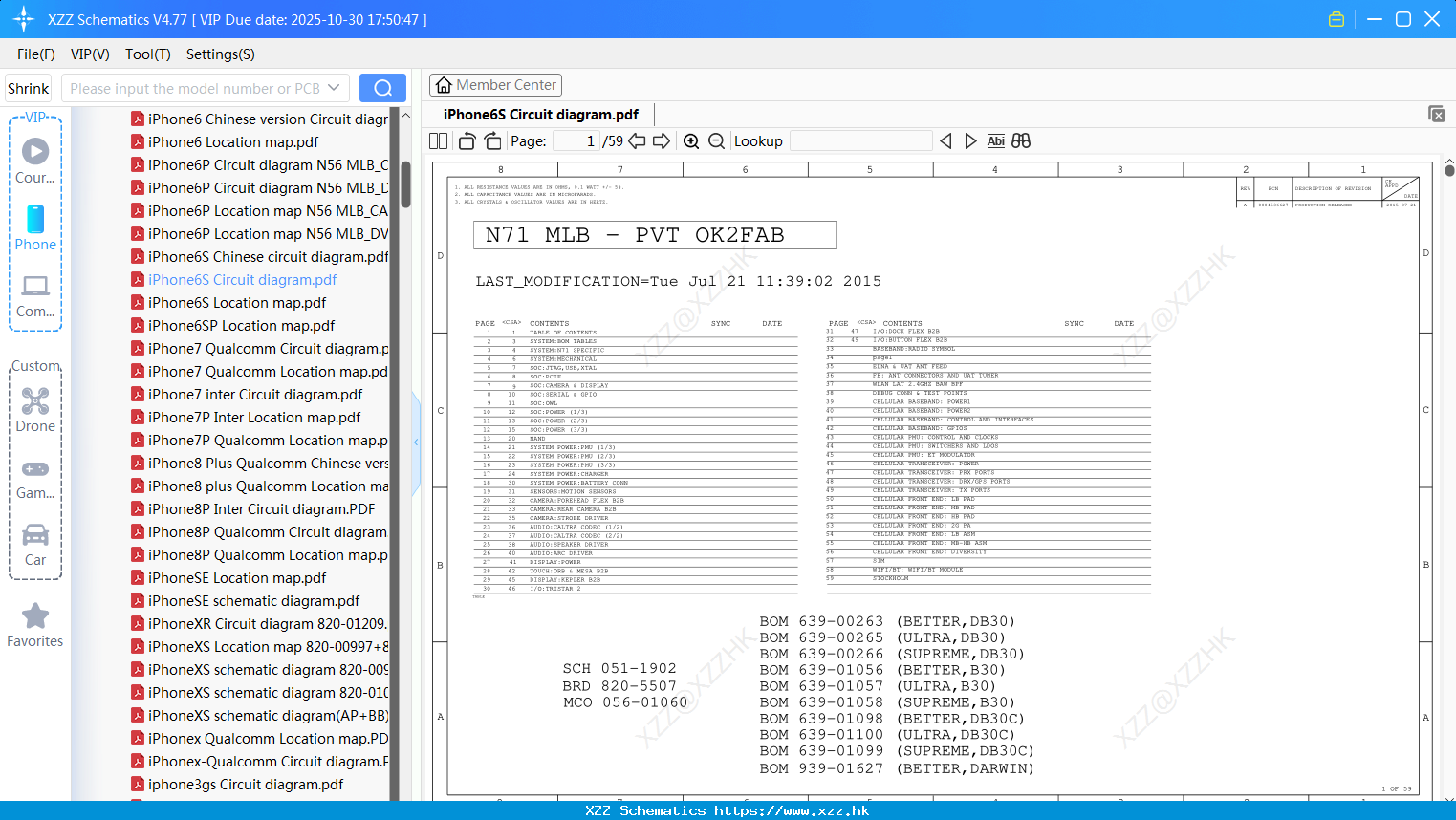The height and width of the screenshot is (820, 1456).
Task: Open iPhonex Qualcomm Location map.PDF
Action: coord(259,739)
